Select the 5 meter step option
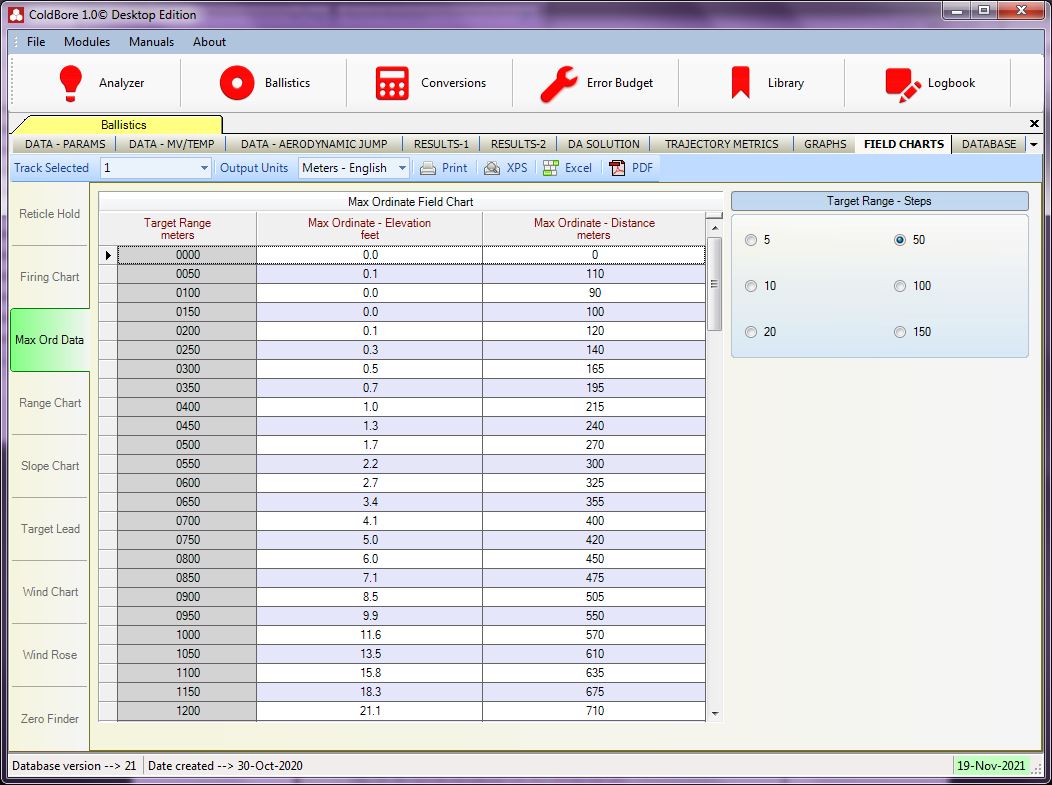1052x785 pixels. point(751,240)
